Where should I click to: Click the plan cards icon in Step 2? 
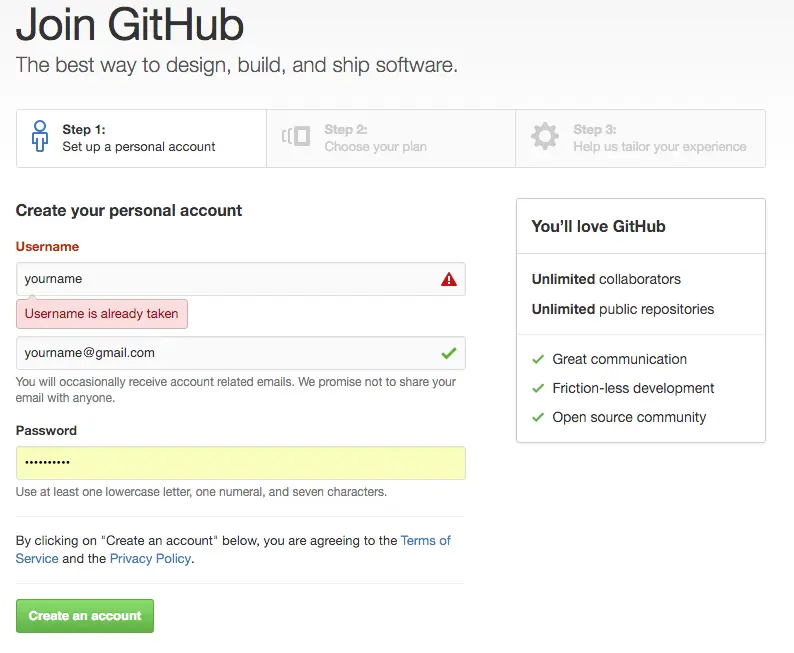click(296, 136)
